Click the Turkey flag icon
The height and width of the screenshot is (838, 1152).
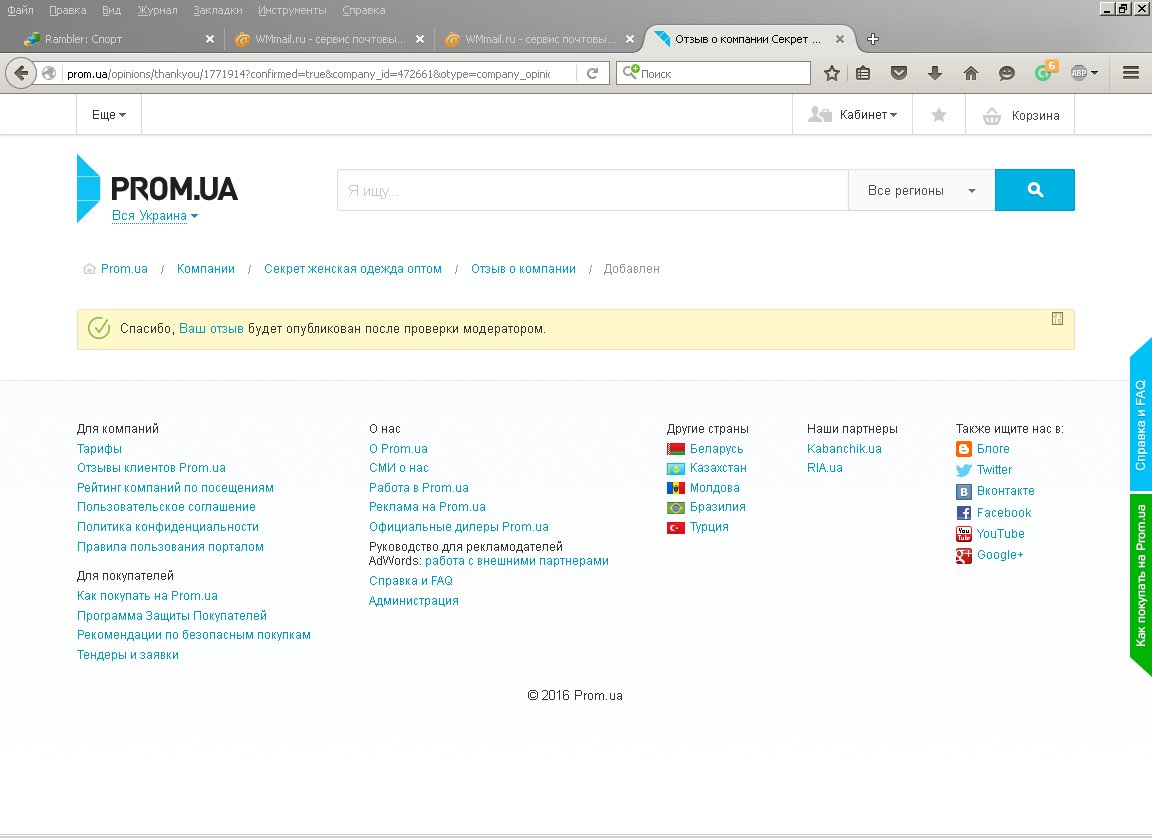point(675,527)
